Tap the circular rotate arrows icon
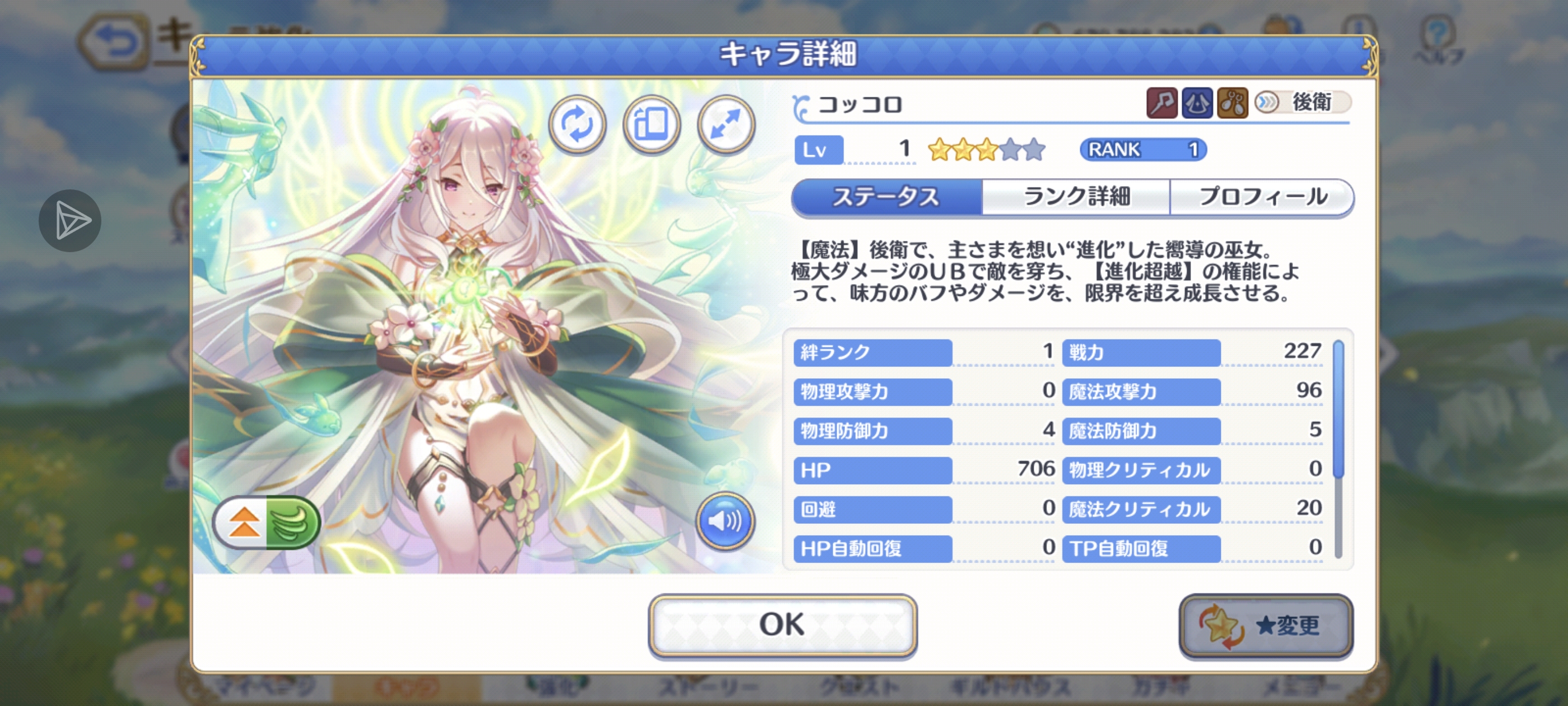This screenshot has width=1568, height=706. tap(577, 125)
